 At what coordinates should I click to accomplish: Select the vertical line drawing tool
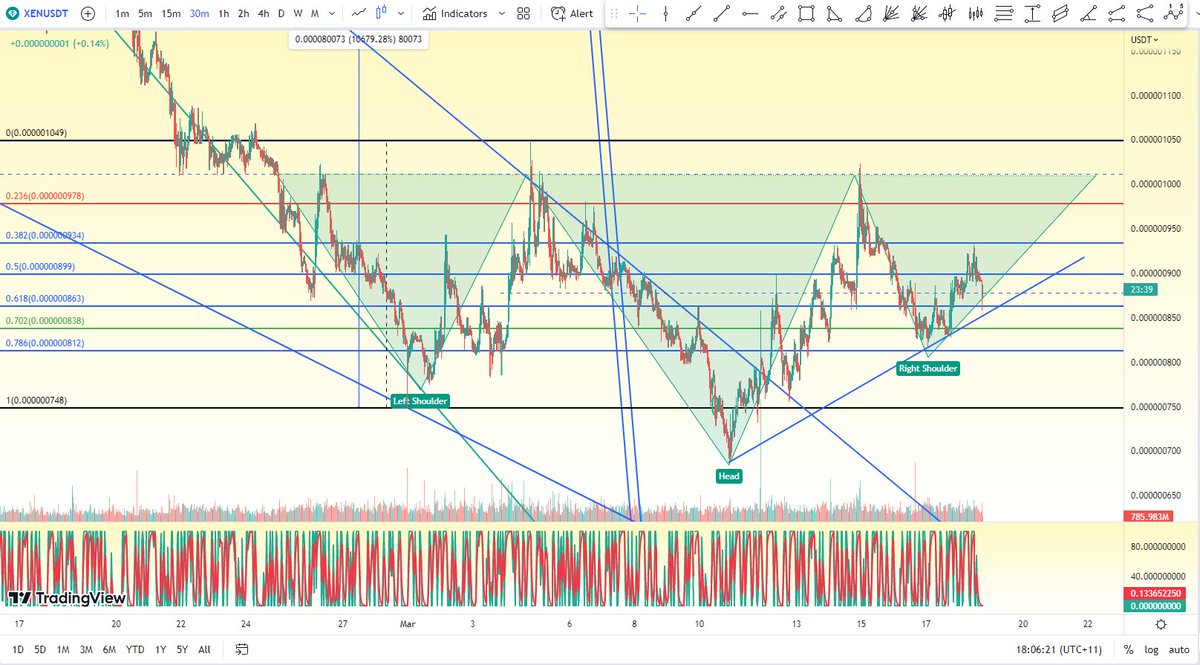(665, 14)
